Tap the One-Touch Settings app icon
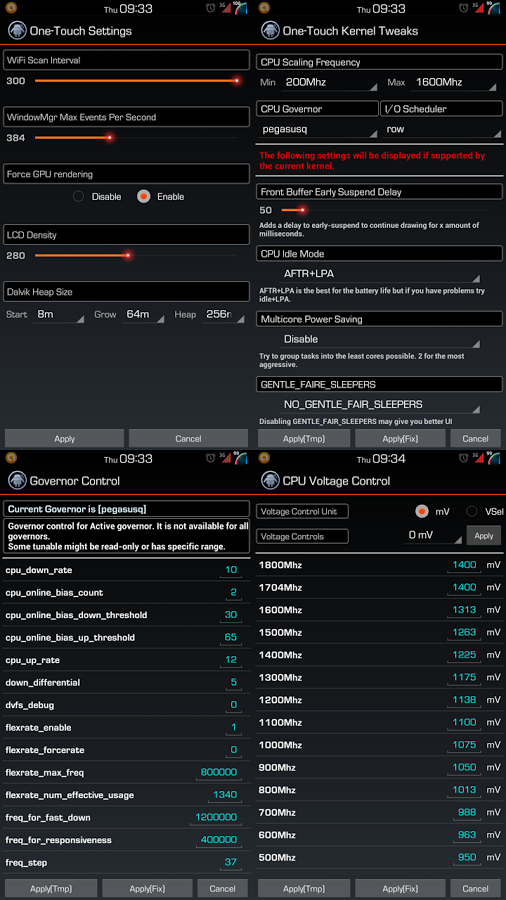 click(x=17, y=30)
